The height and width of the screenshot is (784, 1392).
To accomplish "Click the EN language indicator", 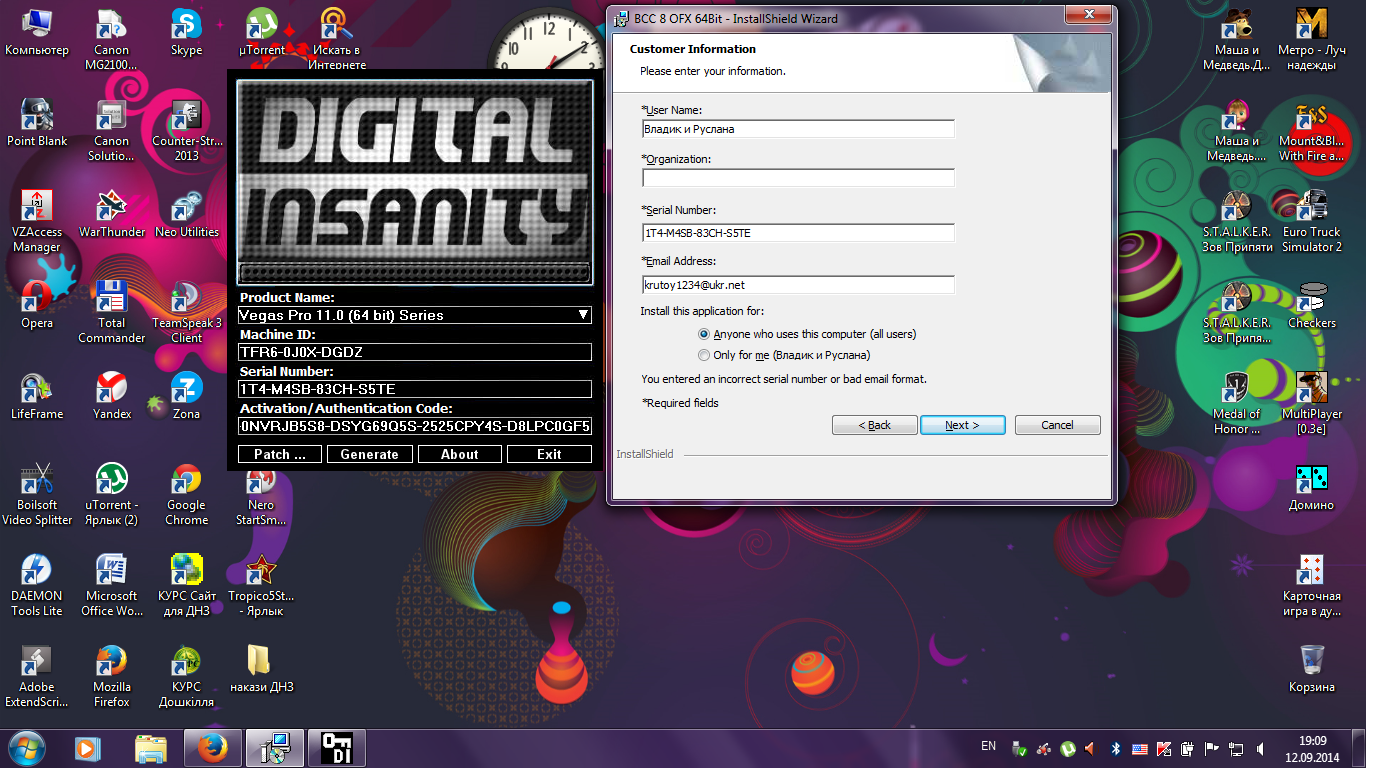I will tap(988, 746).
